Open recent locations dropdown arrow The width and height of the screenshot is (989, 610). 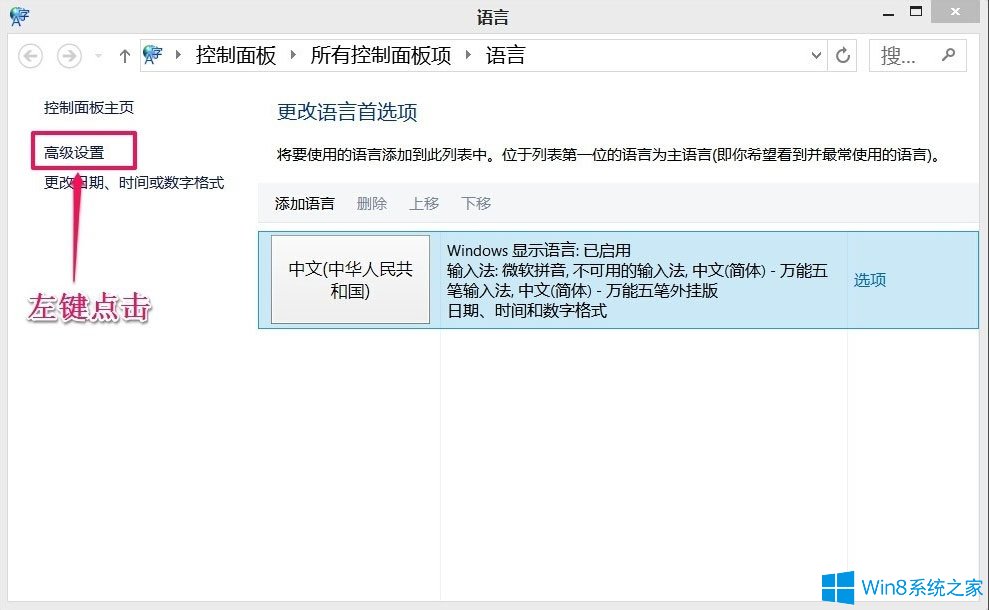(98, 56)
